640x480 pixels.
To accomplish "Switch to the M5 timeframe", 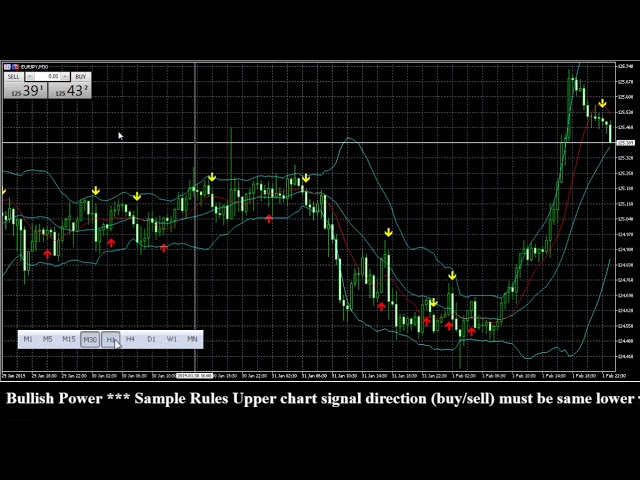I will pos(48,340).
